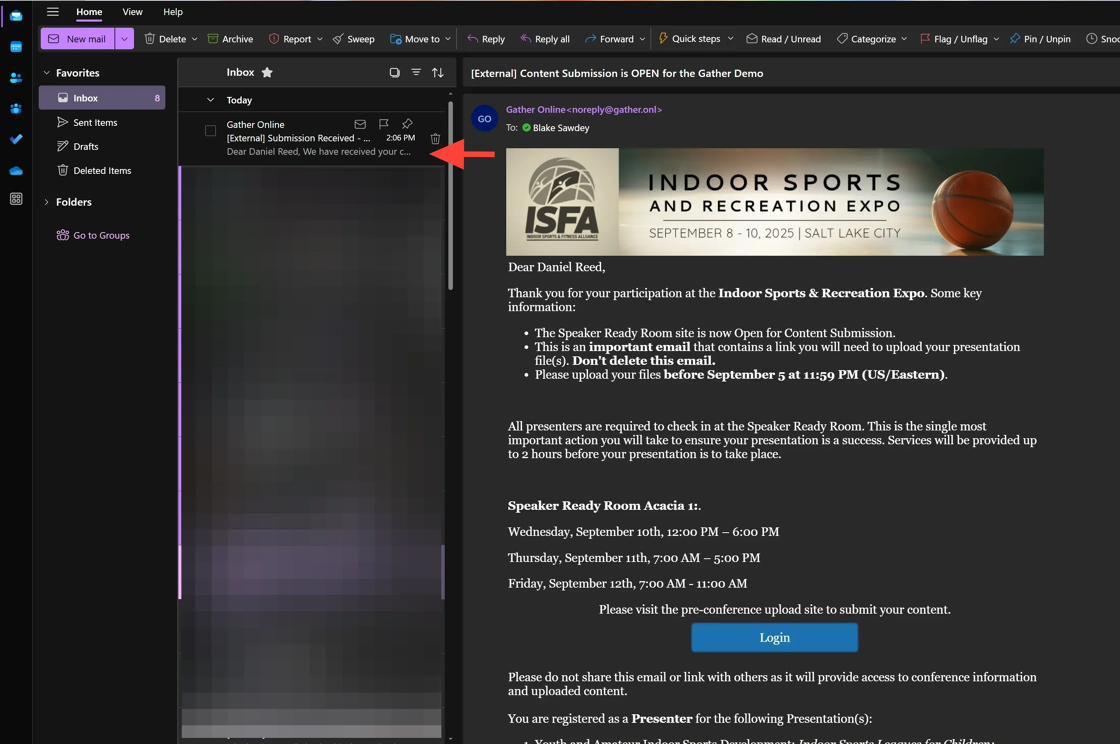Expand the Report dropdown arrow
This screenshot has height=744, width=1120.
pos(320,39)
